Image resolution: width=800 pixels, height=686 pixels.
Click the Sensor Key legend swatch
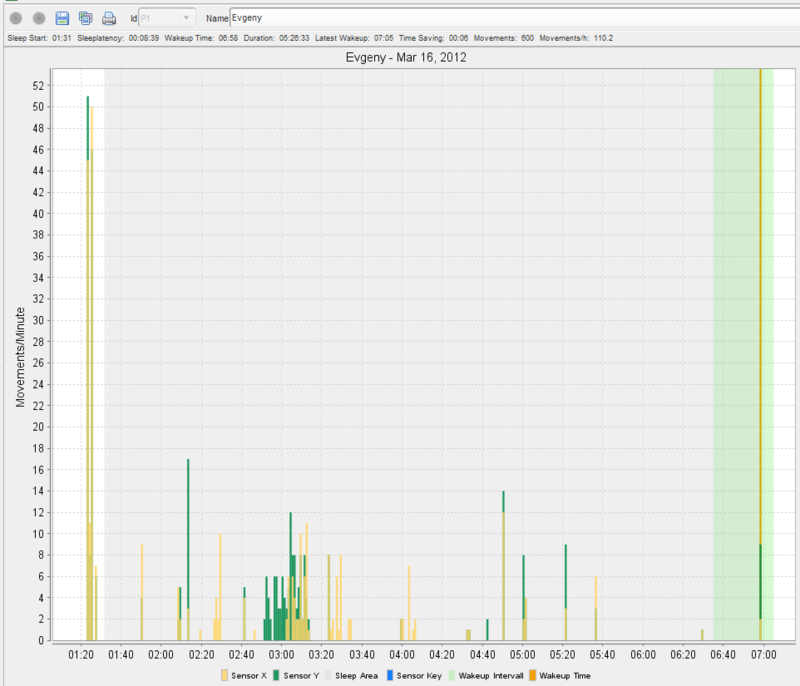(390, 675)
